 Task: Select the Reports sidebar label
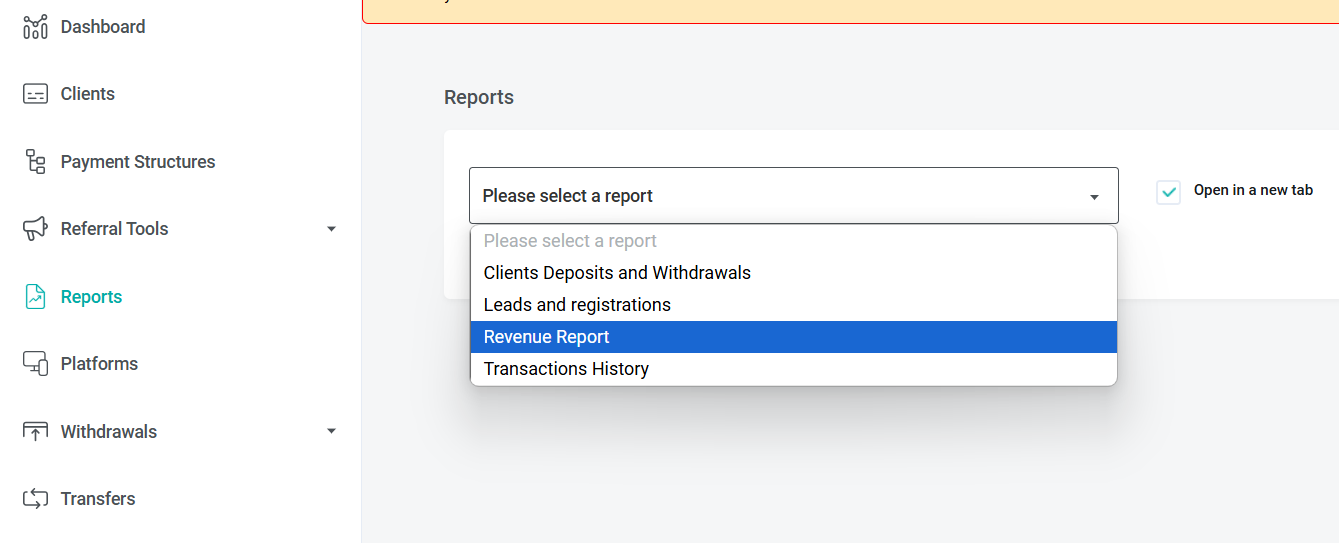91,297
